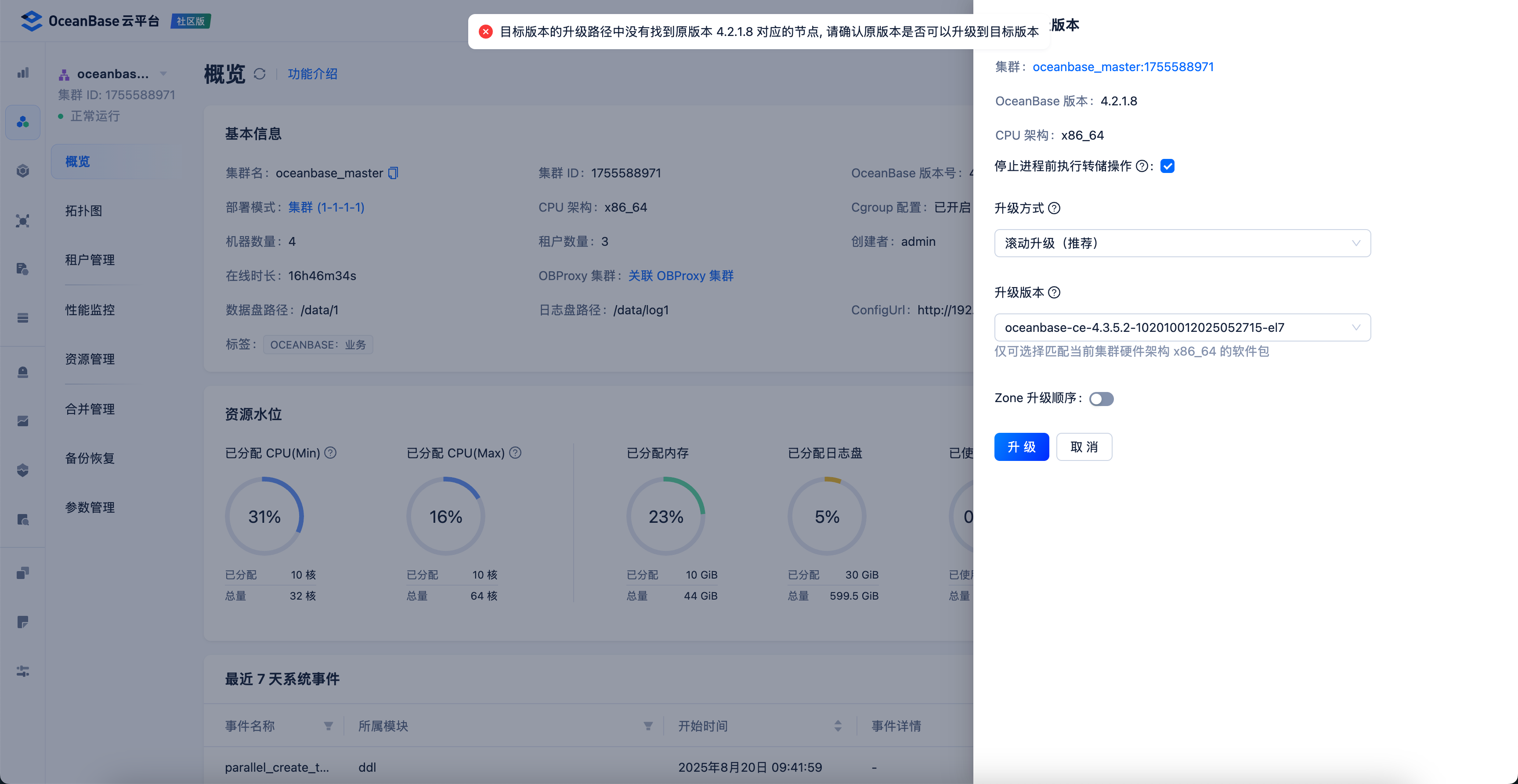This screenshot has height=784, width=1518.
Task: Click the OCEANBASE: 业务 tag
Action: click(x=318, y=345)
